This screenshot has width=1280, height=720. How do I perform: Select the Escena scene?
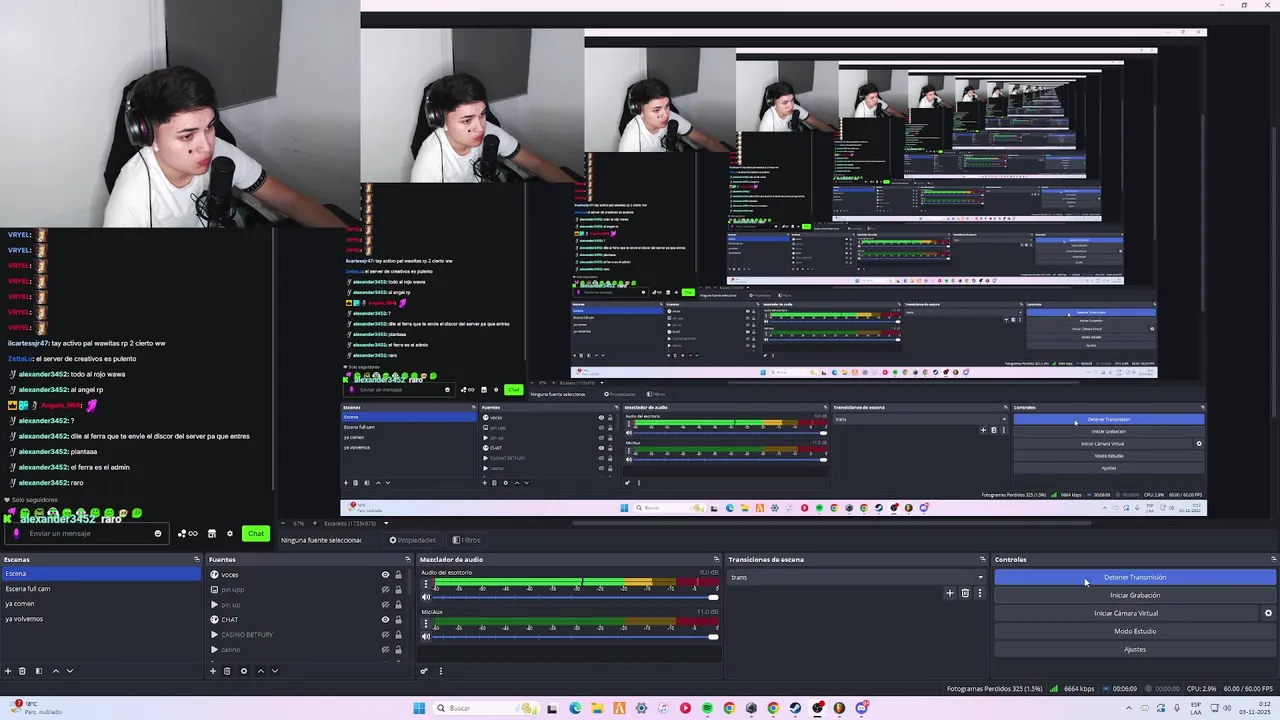pyautogui.click(x=100, y=573)
